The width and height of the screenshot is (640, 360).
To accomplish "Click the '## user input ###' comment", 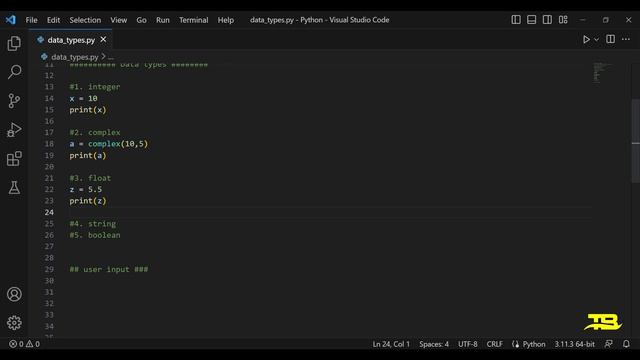I will [x=109, y=269].
